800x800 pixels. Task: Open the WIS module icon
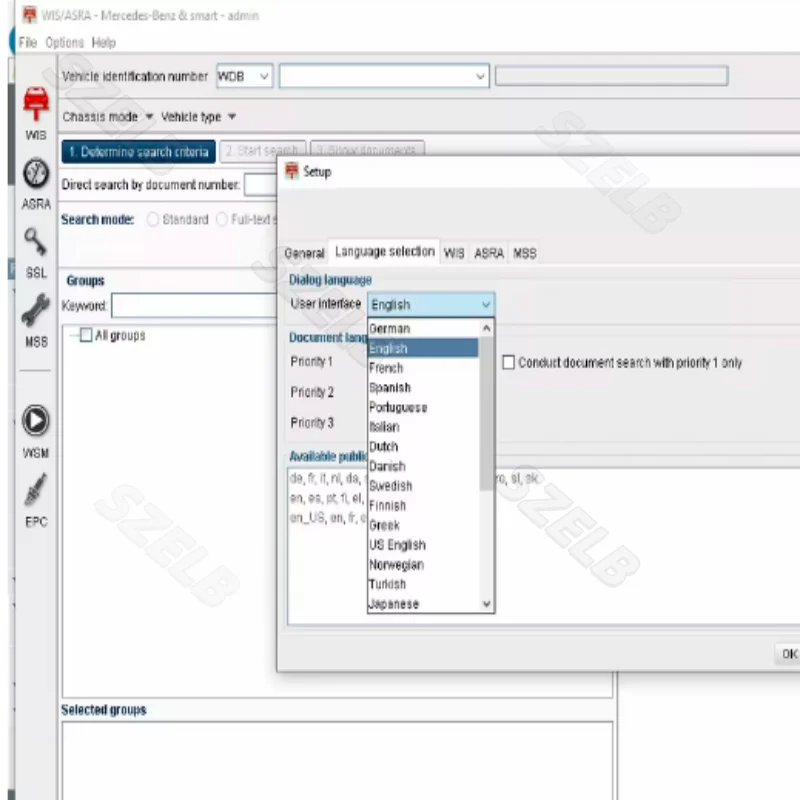36,105
